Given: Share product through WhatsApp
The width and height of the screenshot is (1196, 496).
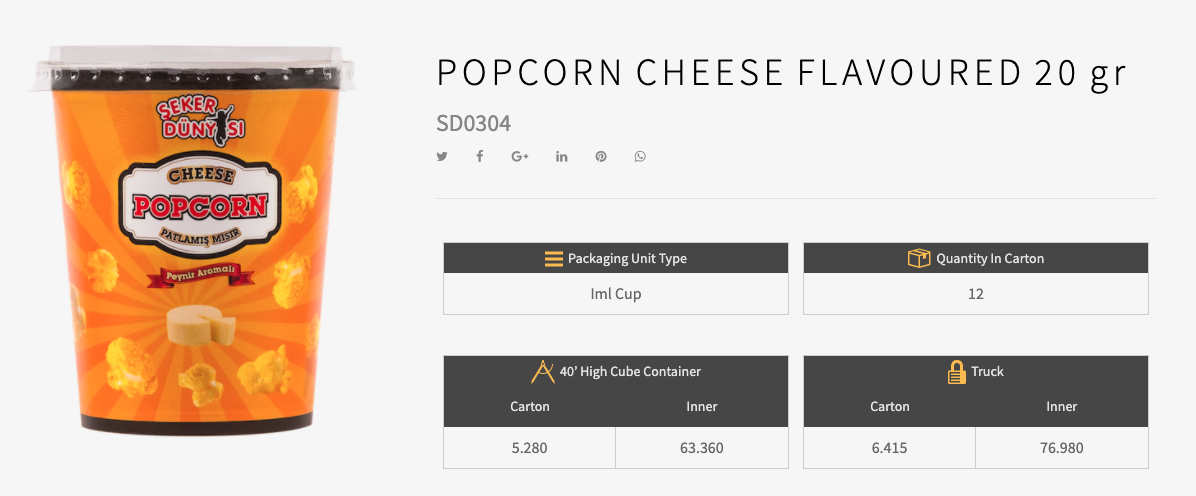Looking at the screenshot, I should [x=640, y=157].
